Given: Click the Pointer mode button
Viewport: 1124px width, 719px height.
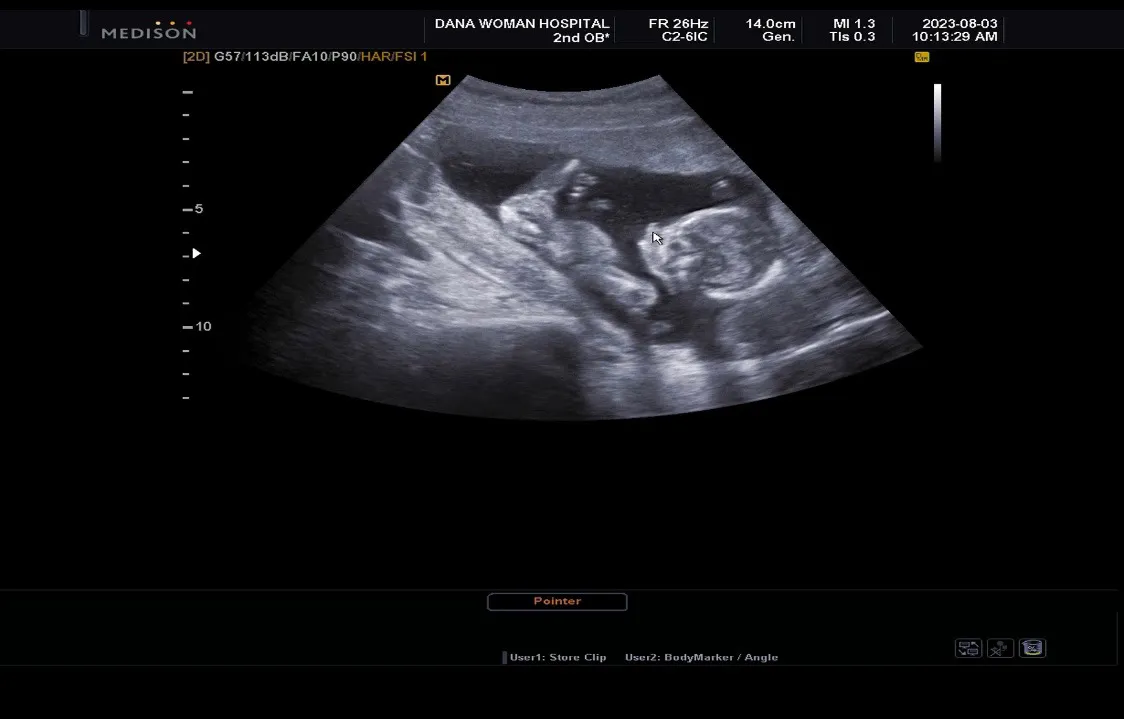Looking at the screenshot, I should tap(557, 601).
